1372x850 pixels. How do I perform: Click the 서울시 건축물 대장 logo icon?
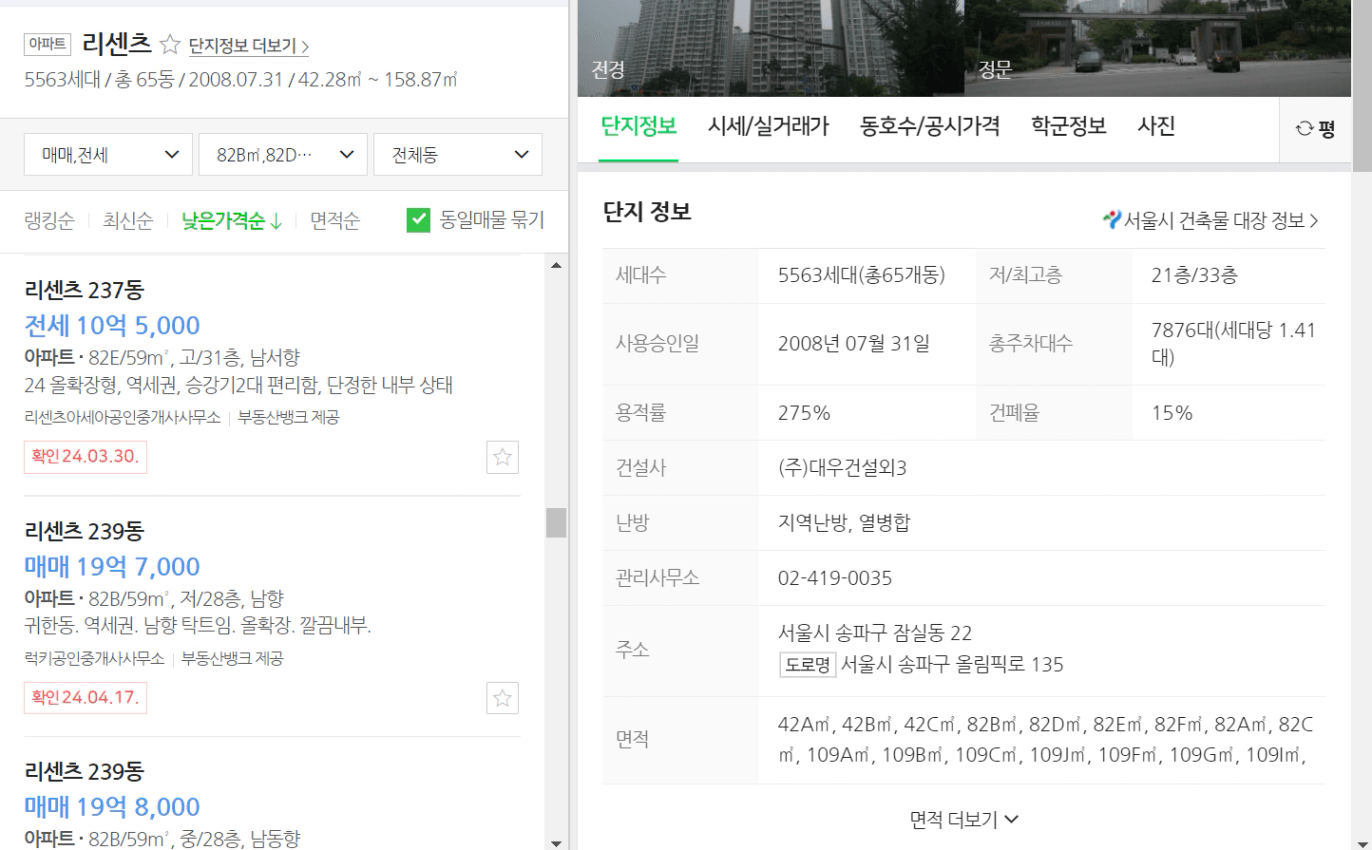tap(1111, 220)
